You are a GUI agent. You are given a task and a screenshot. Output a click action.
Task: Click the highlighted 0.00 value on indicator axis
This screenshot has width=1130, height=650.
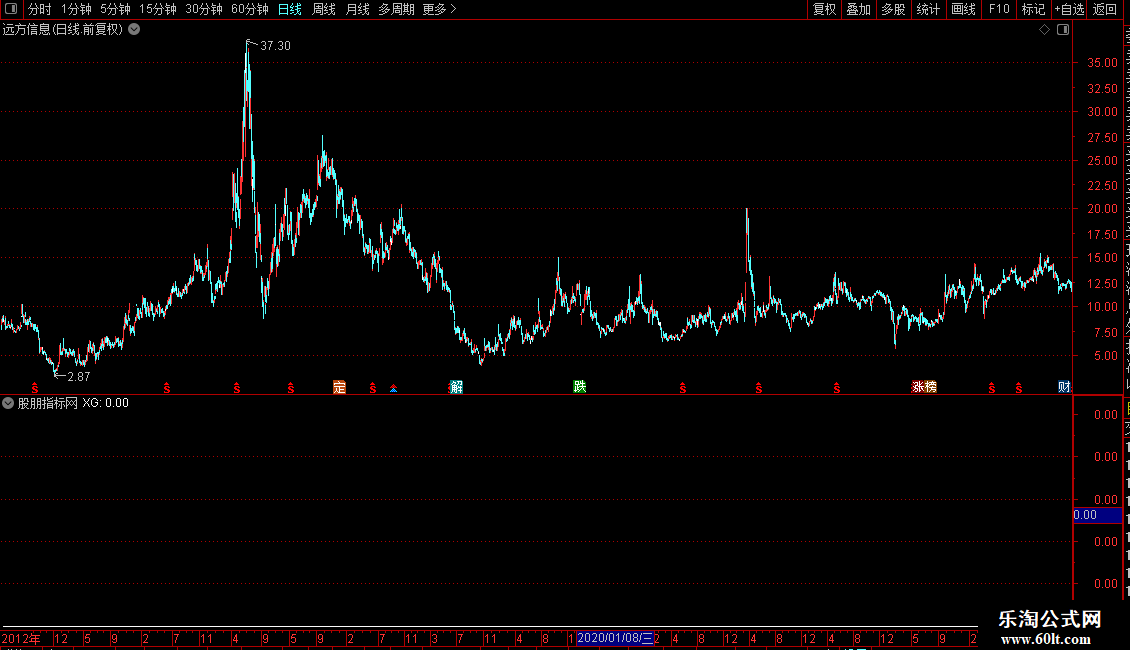1097,515
